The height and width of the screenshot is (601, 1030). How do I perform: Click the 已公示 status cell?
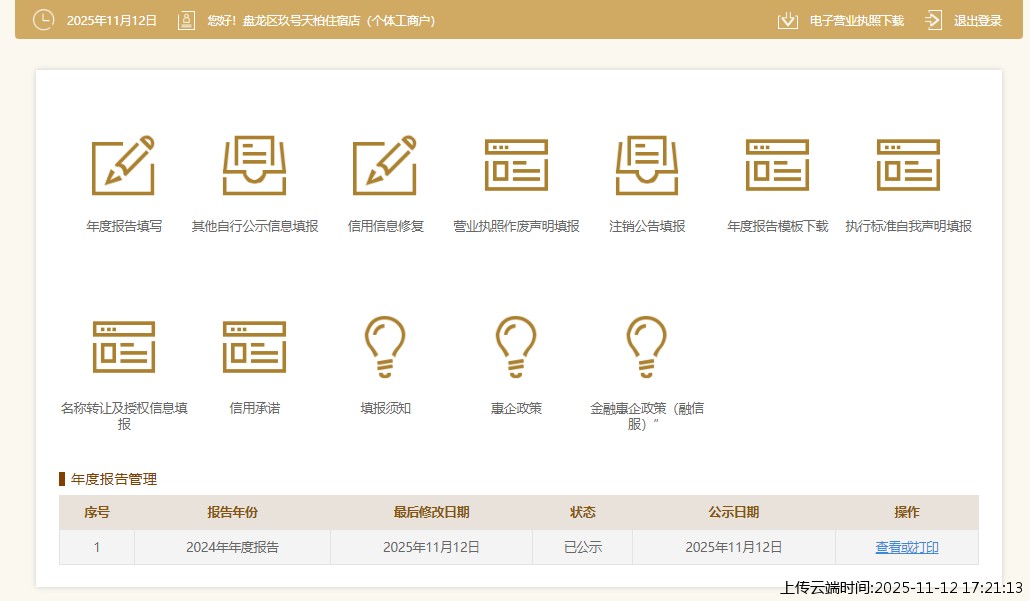pyautogui.click(x=582, y=547)
